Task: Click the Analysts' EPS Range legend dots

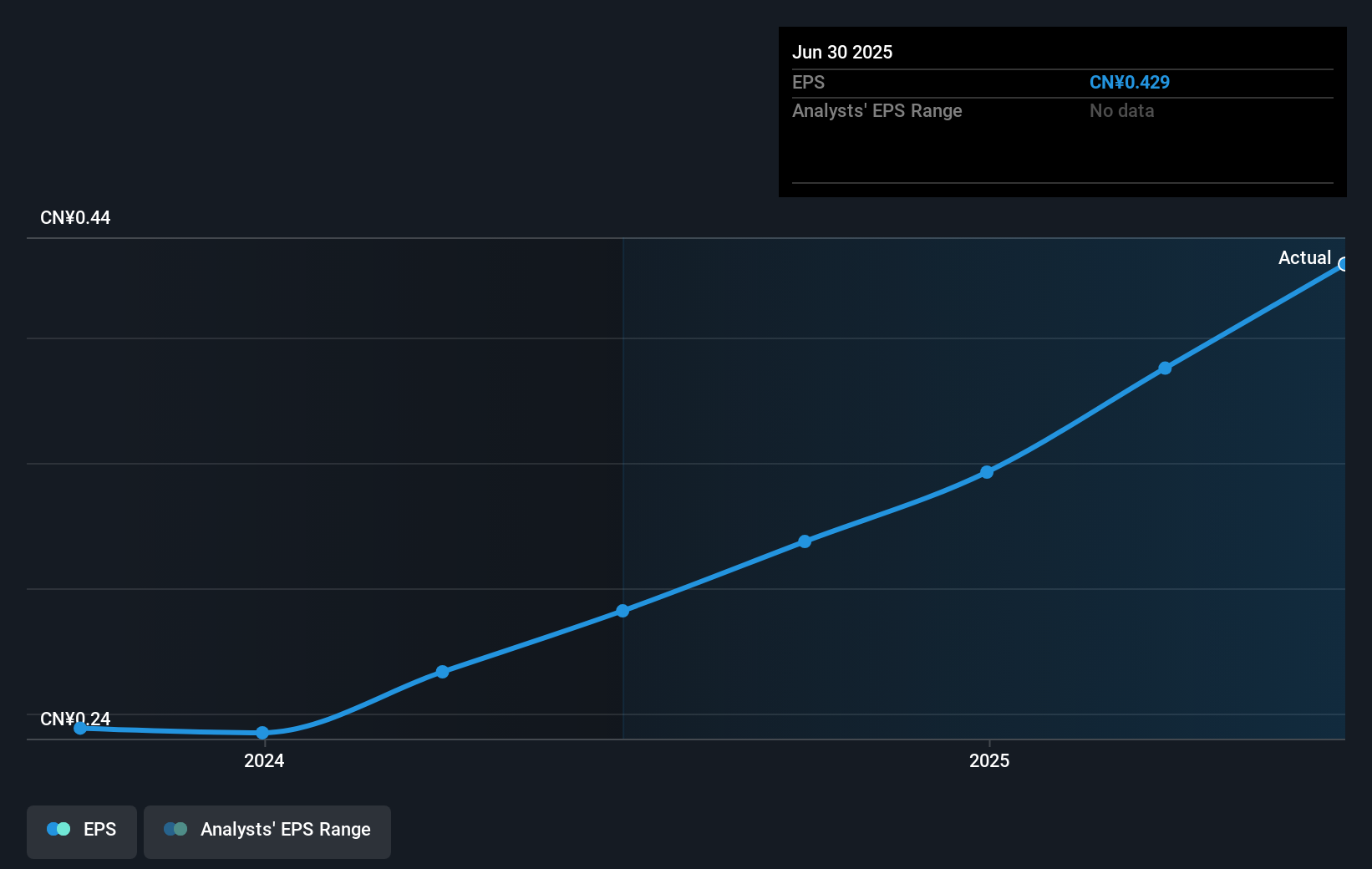Action: [175, 829]
